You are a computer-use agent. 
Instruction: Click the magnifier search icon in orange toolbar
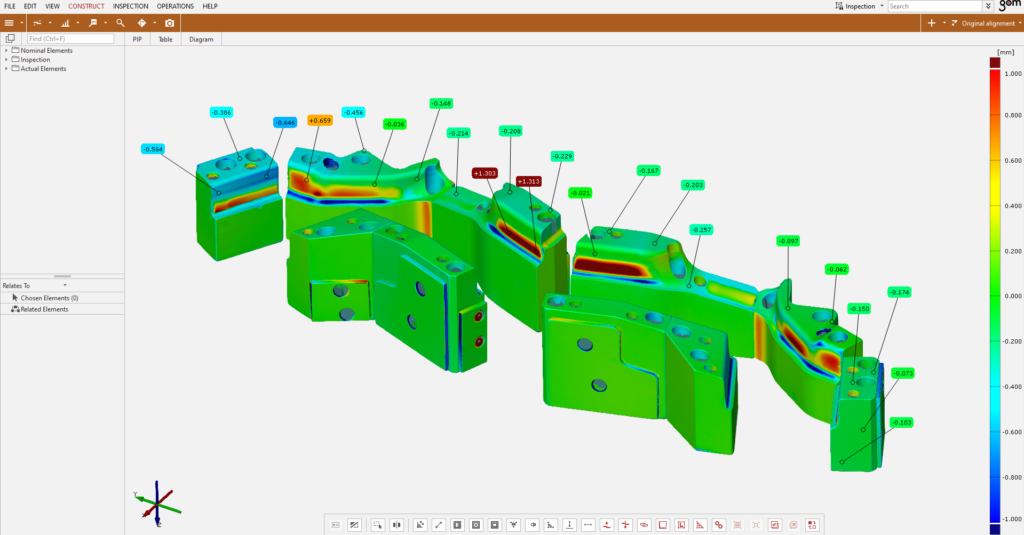coord(120,22)
